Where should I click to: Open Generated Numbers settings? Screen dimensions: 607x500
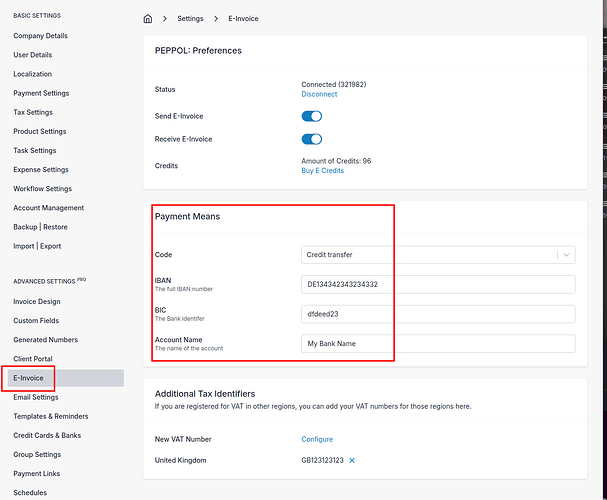(45, 340)
